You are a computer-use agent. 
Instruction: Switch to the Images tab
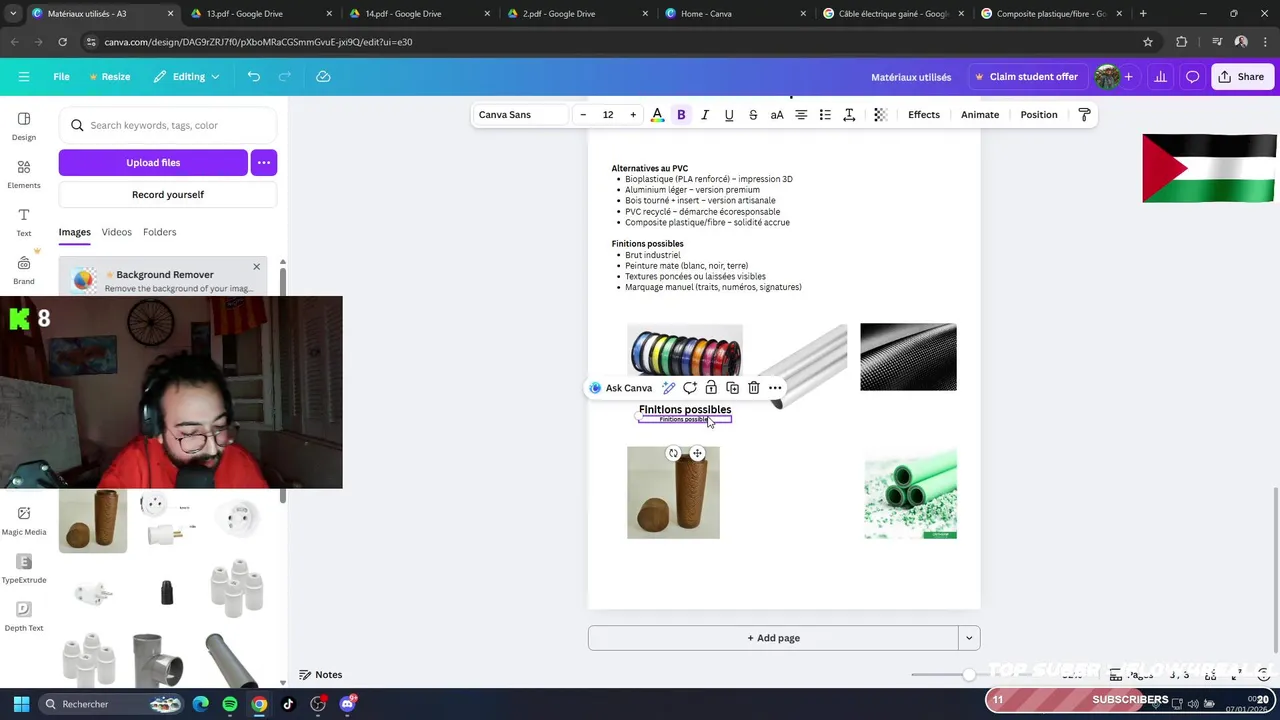click(74, 232)
